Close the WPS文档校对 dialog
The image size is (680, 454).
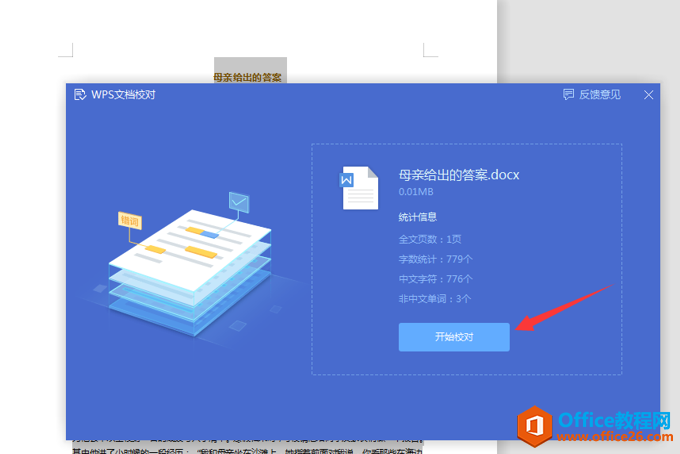(x=648, y=95)
